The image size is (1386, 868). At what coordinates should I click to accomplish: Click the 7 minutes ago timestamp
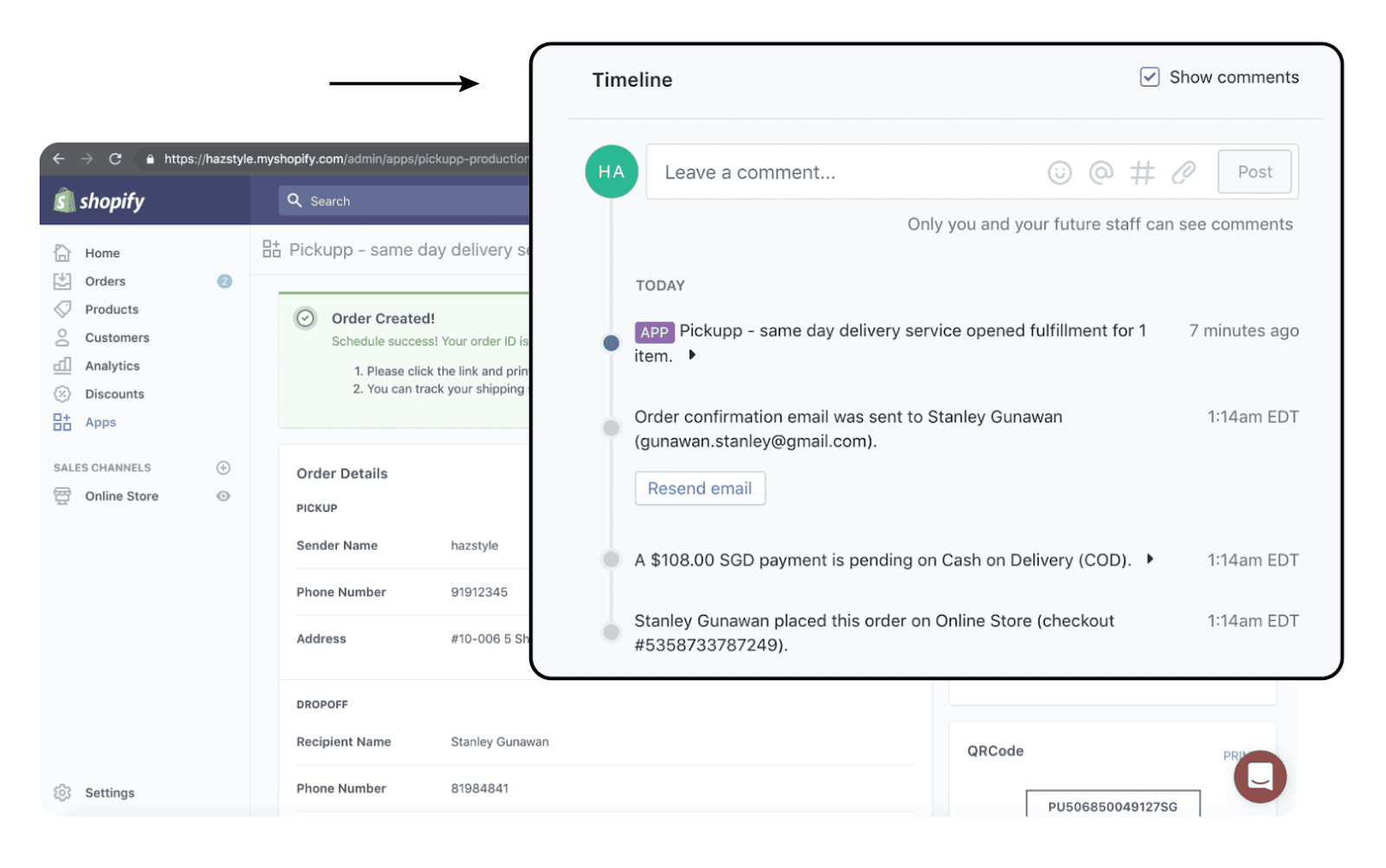click(x=1244, y=331)
